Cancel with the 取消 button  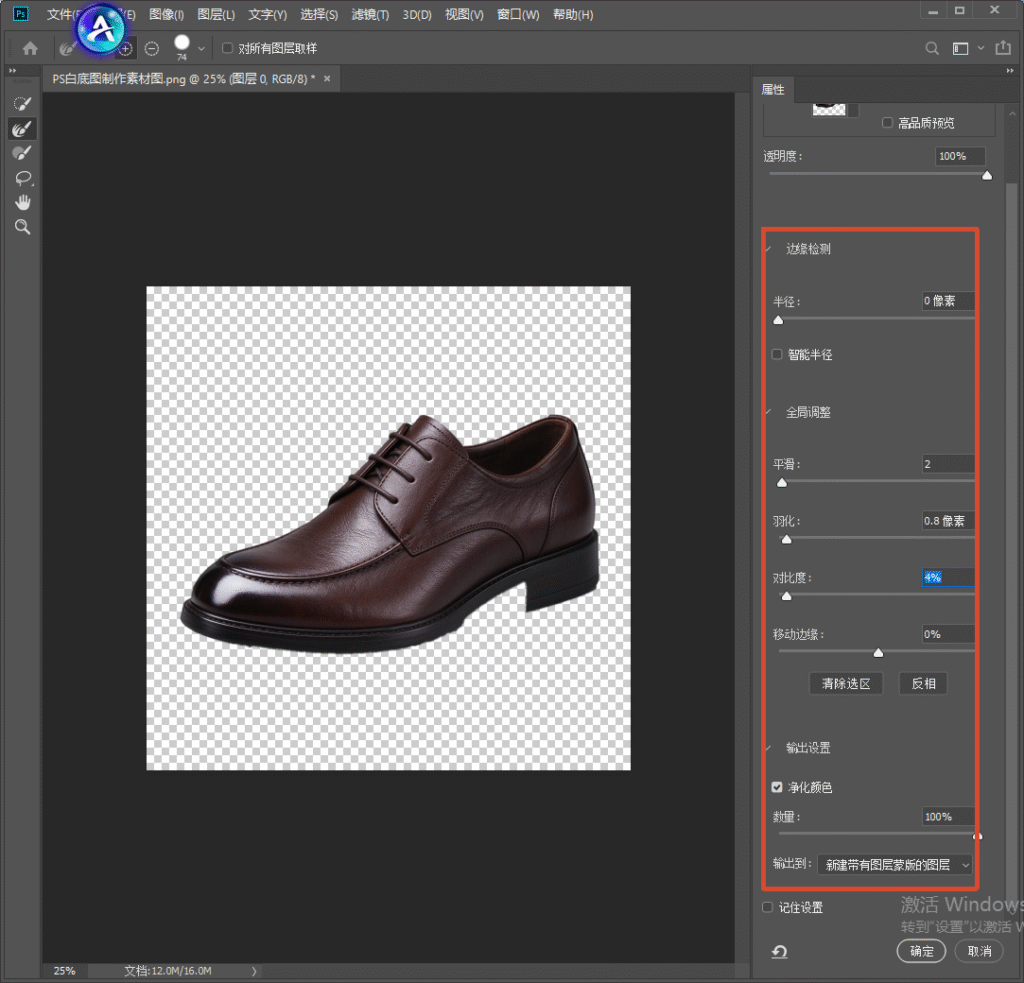[x=980, y=951]
